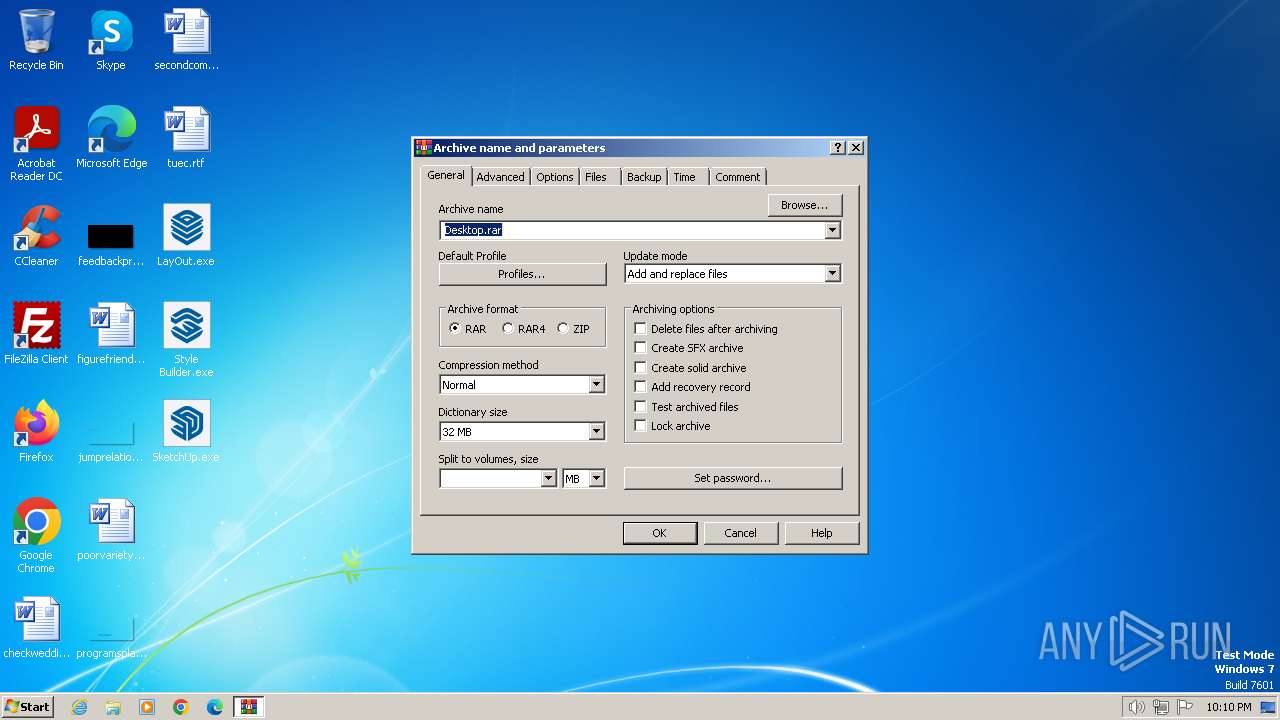1280x720 pixels.
Task: Select the RAR4 archive format
Action: (x=524, y=329)
